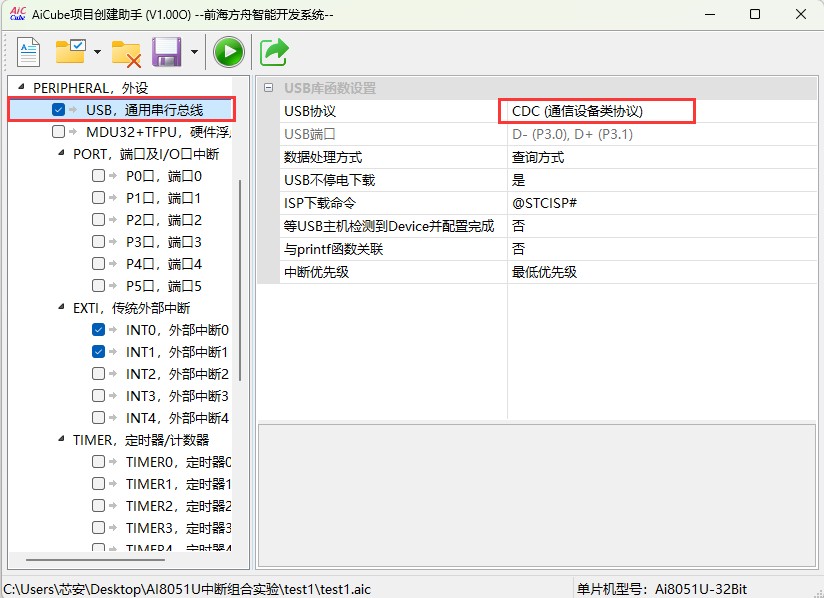Check the P1口, 端口1 checkbox

click(98, 198)
